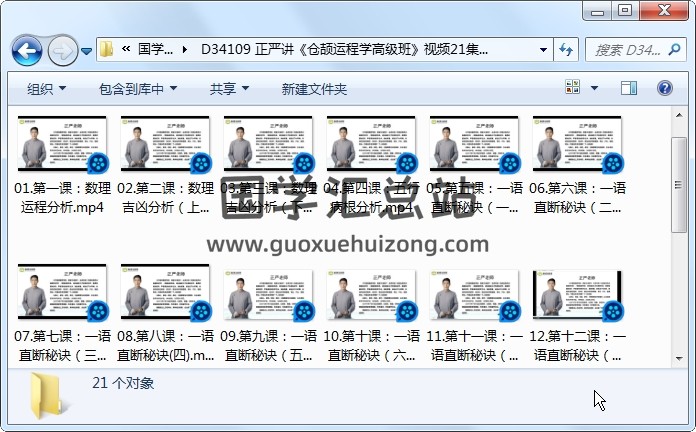Viewport: 696px width, 432px height.
Task: Open the 包含到库中 menu
Action: [138, 89]
